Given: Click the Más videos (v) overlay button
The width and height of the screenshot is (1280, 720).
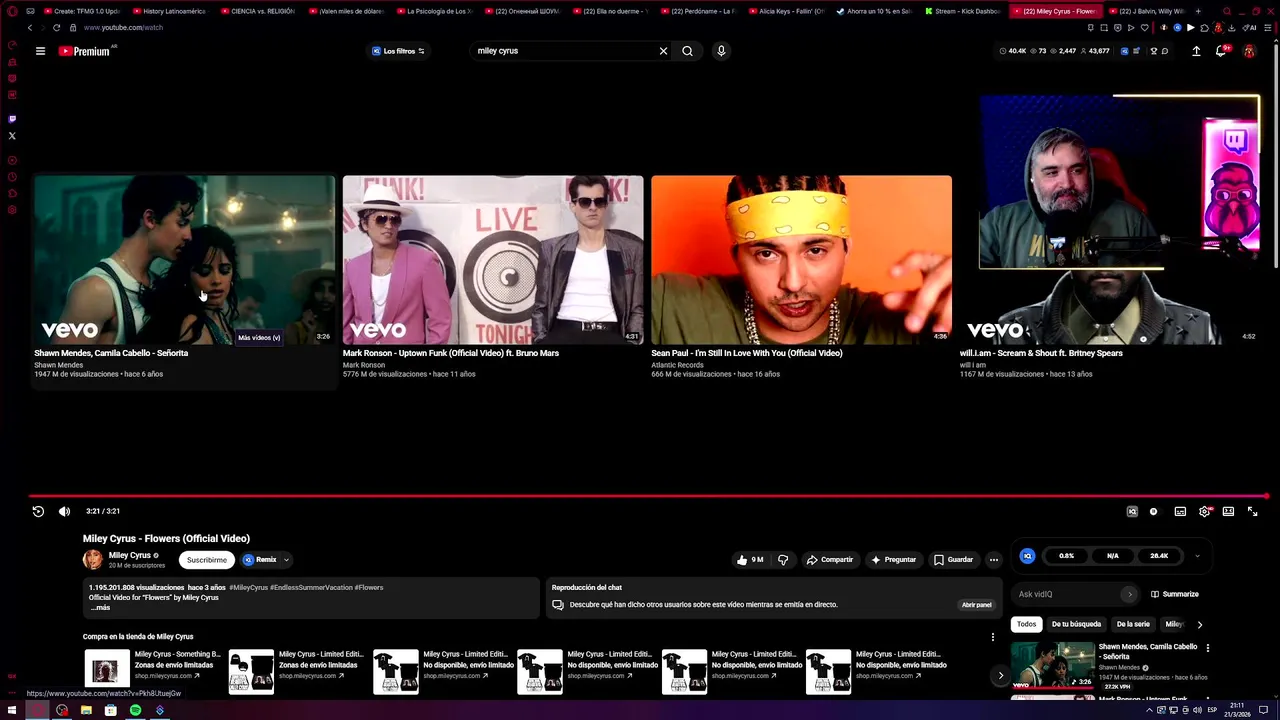Looking at the screenshot, I should 259,338.
